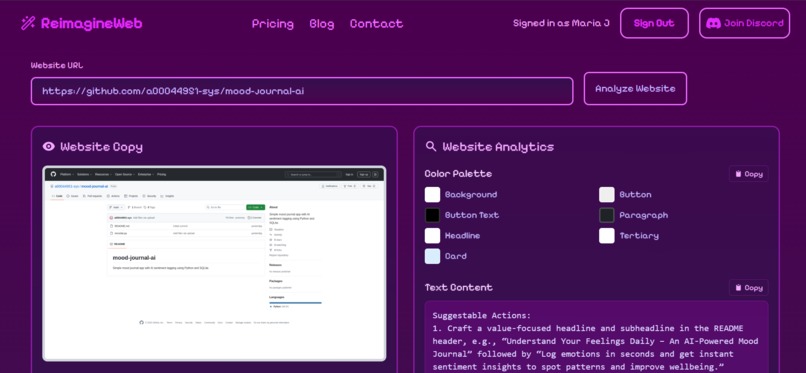Open the GitHub page screenshot thumbnail
806x373 pixels.
214,264
